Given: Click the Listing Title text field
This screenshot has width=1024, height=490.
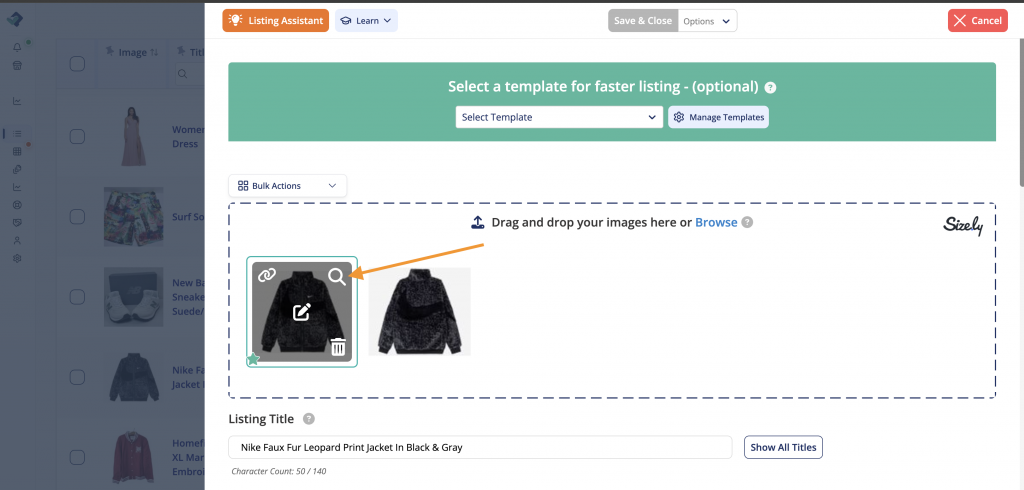Looking at the screenshot, I should click(480, 447).
